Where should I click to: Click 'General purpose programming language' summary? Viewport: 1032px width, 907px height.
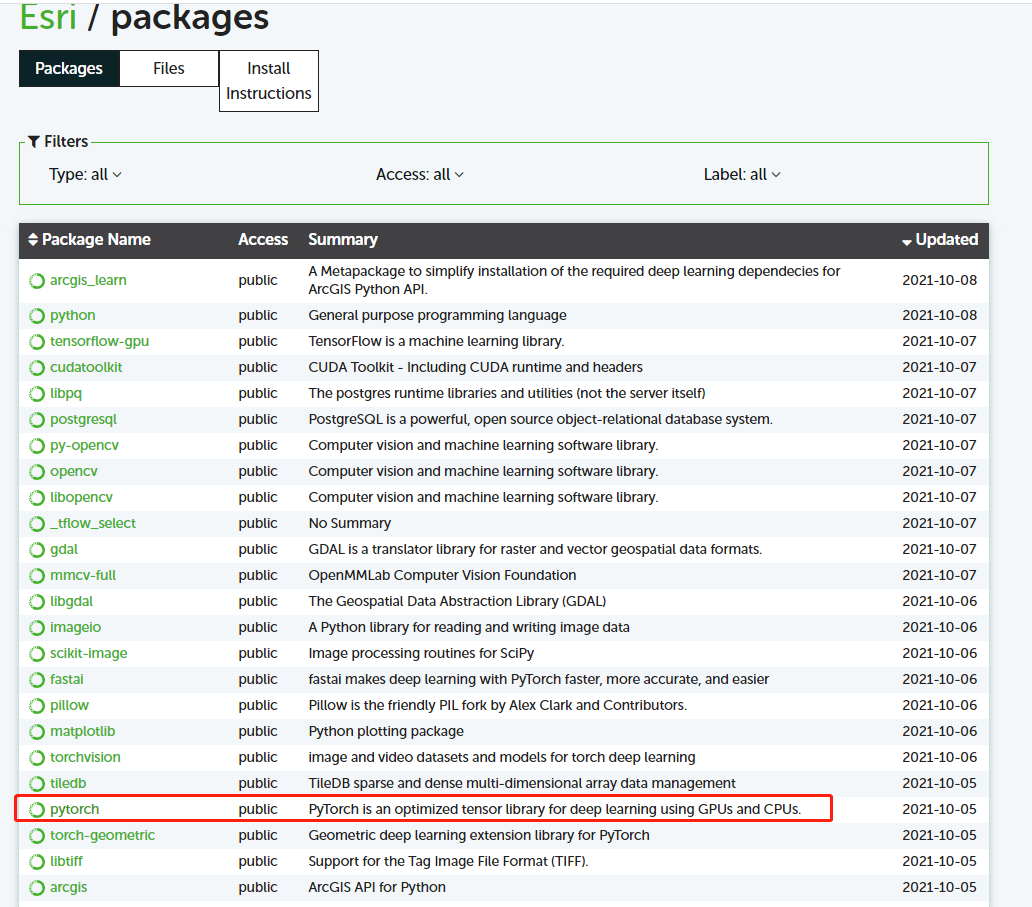(x=438, y=315)
